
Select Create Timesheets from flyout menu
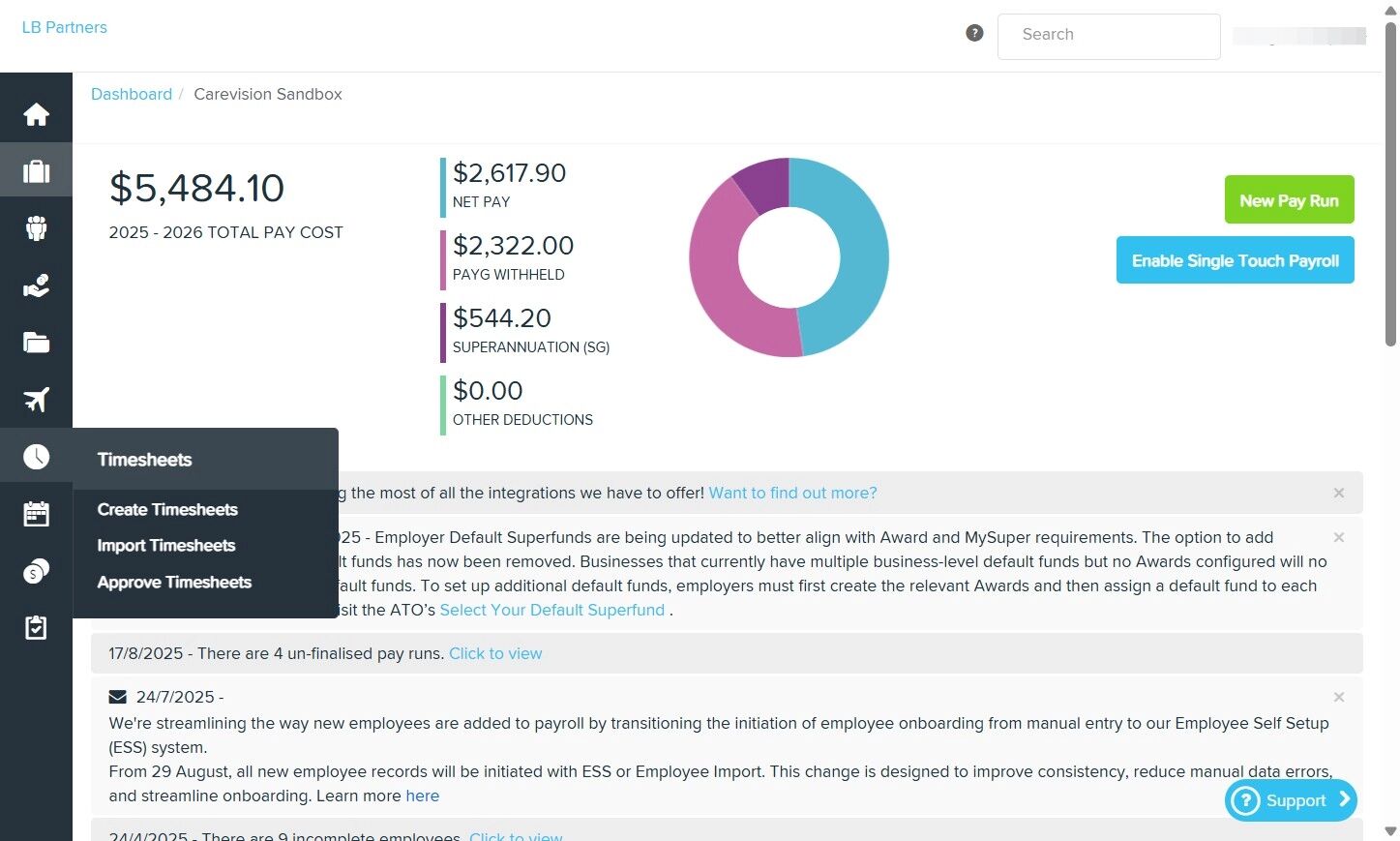[167, 510]
